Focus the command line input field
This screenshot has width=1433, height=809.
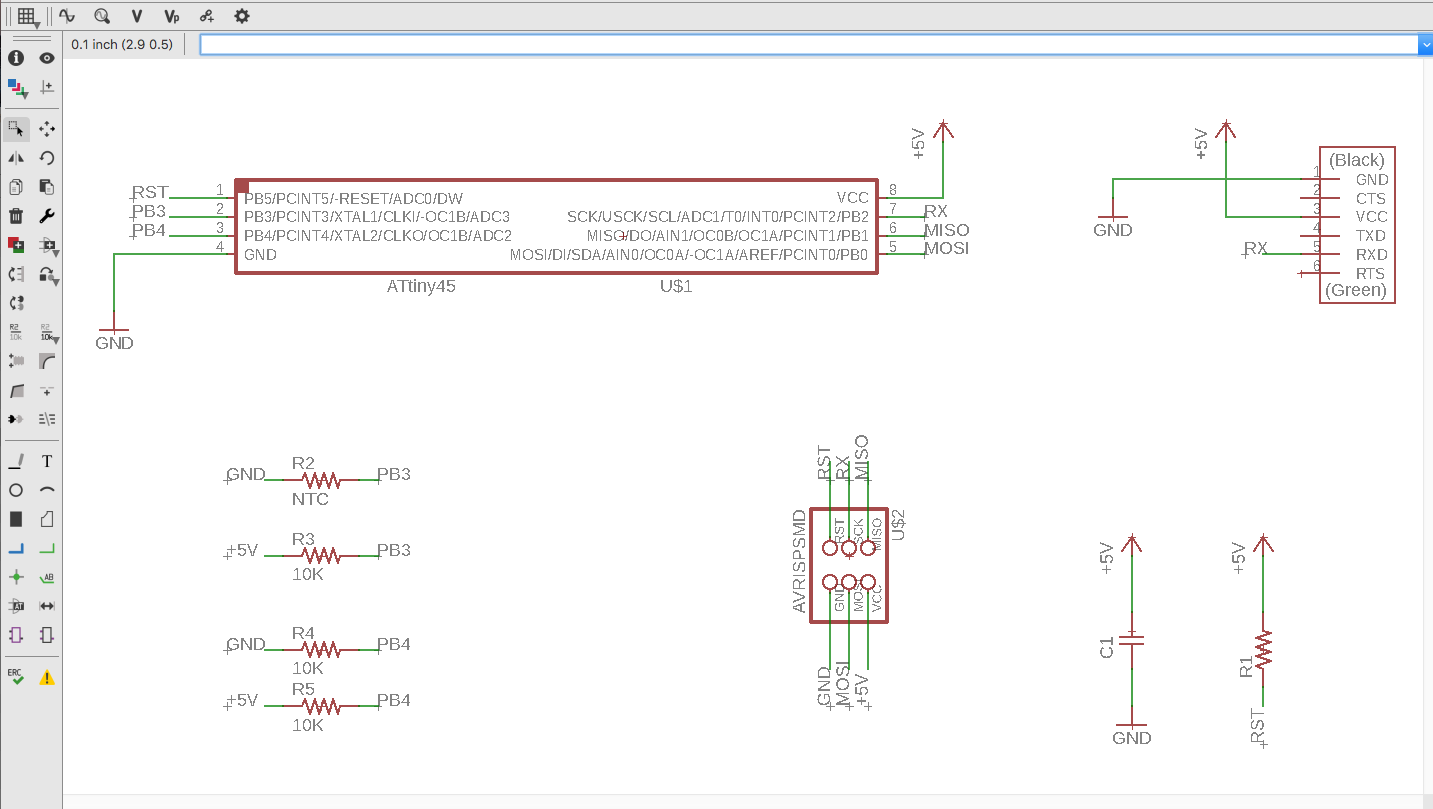(x=809, y=44)
